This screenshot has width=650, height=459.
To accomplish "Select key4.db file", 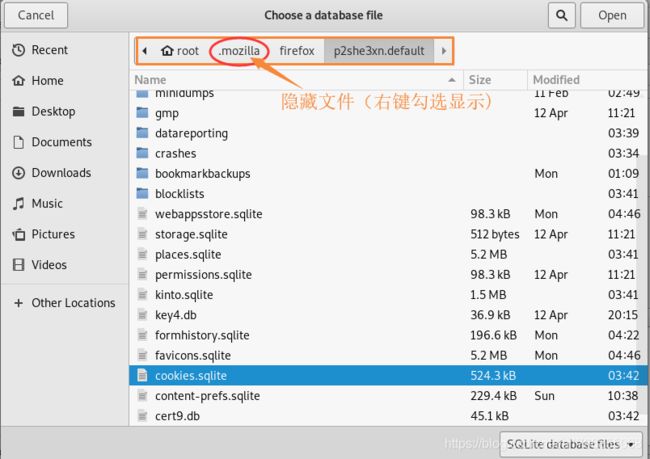I will tap(386, 315).
